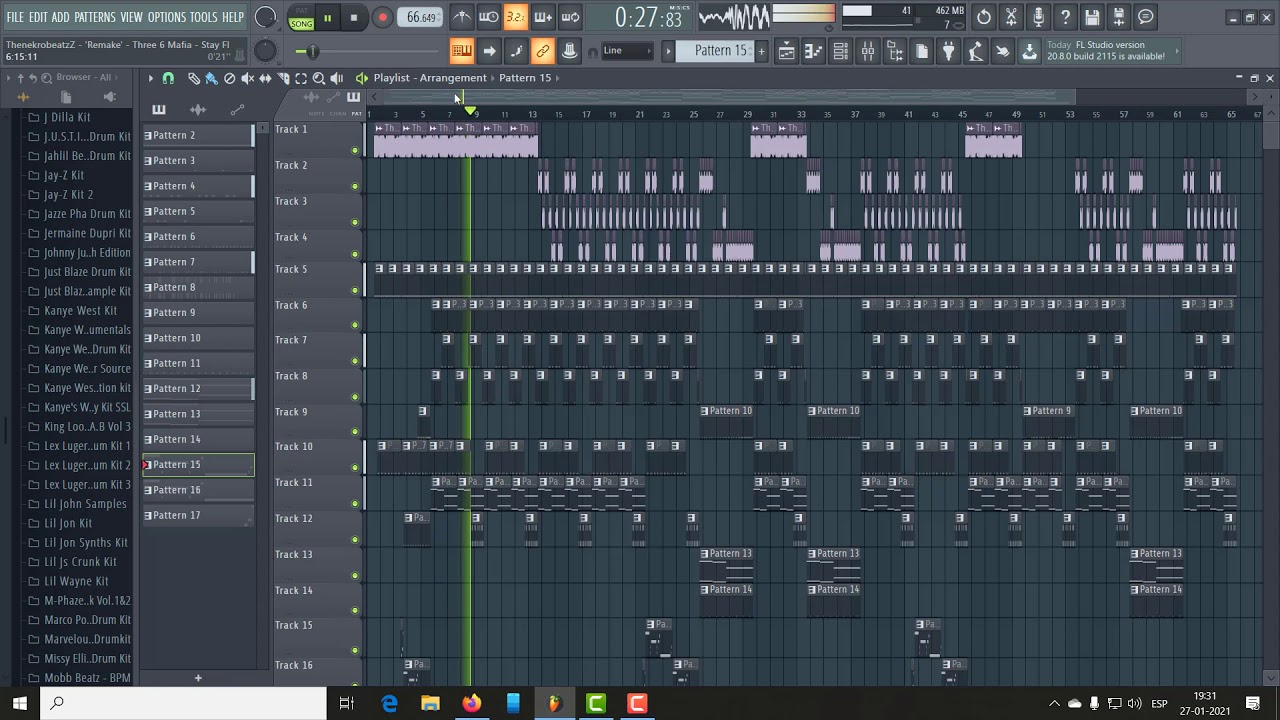Open the EDIT menu
1280x720 pixels.
coord(38,17)
